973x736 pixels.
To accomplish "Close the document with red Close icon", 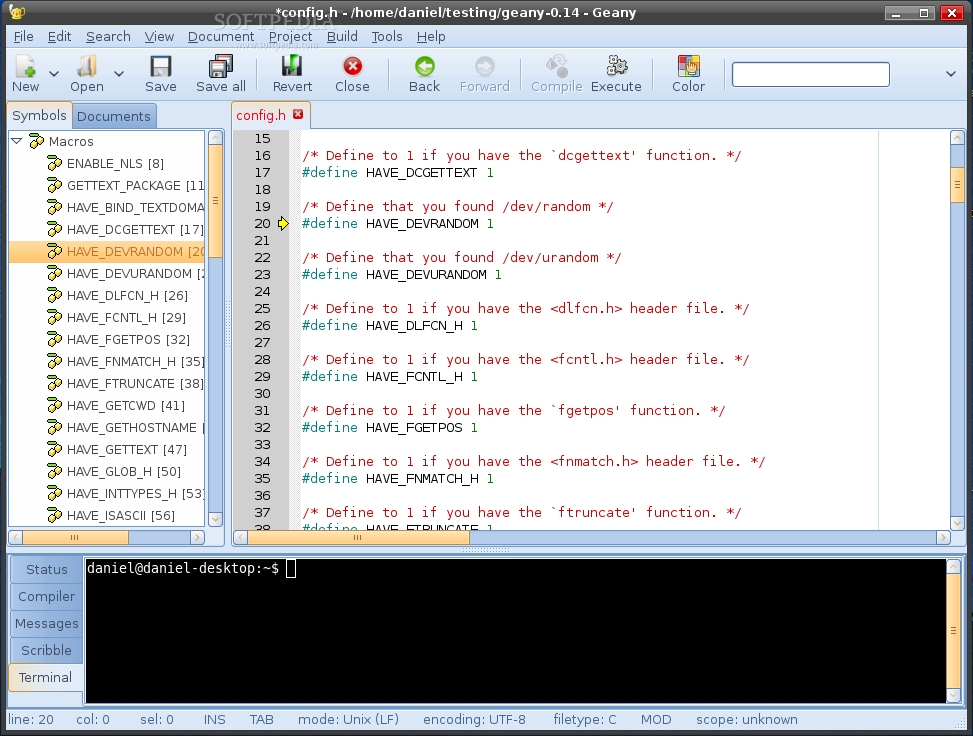I will [352, 66].
